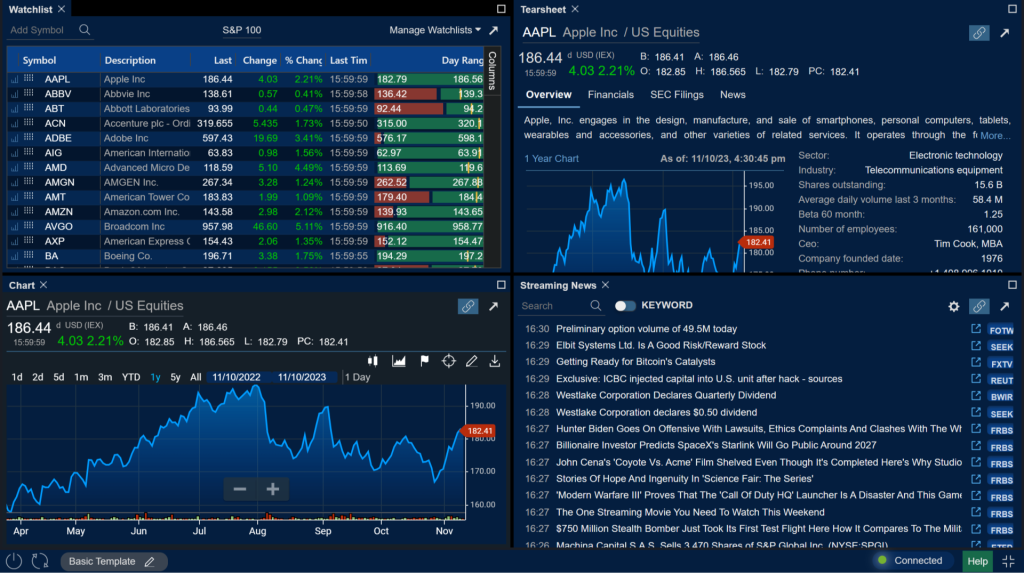Expand the Columns side panel in Watchlist
Viewport: 1024px width, 573px height.
pos(492,70)
